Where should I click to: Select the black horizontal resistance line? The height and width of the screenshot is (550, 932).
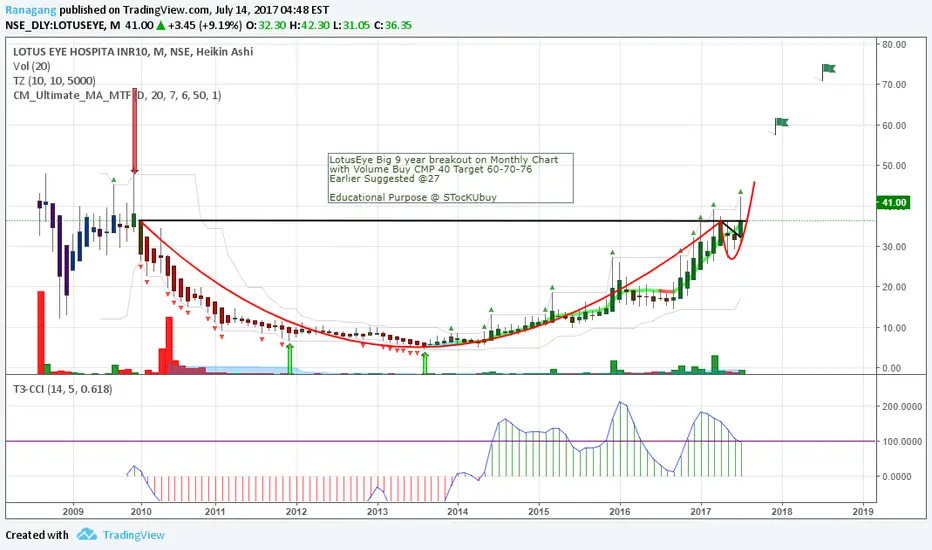443,221
